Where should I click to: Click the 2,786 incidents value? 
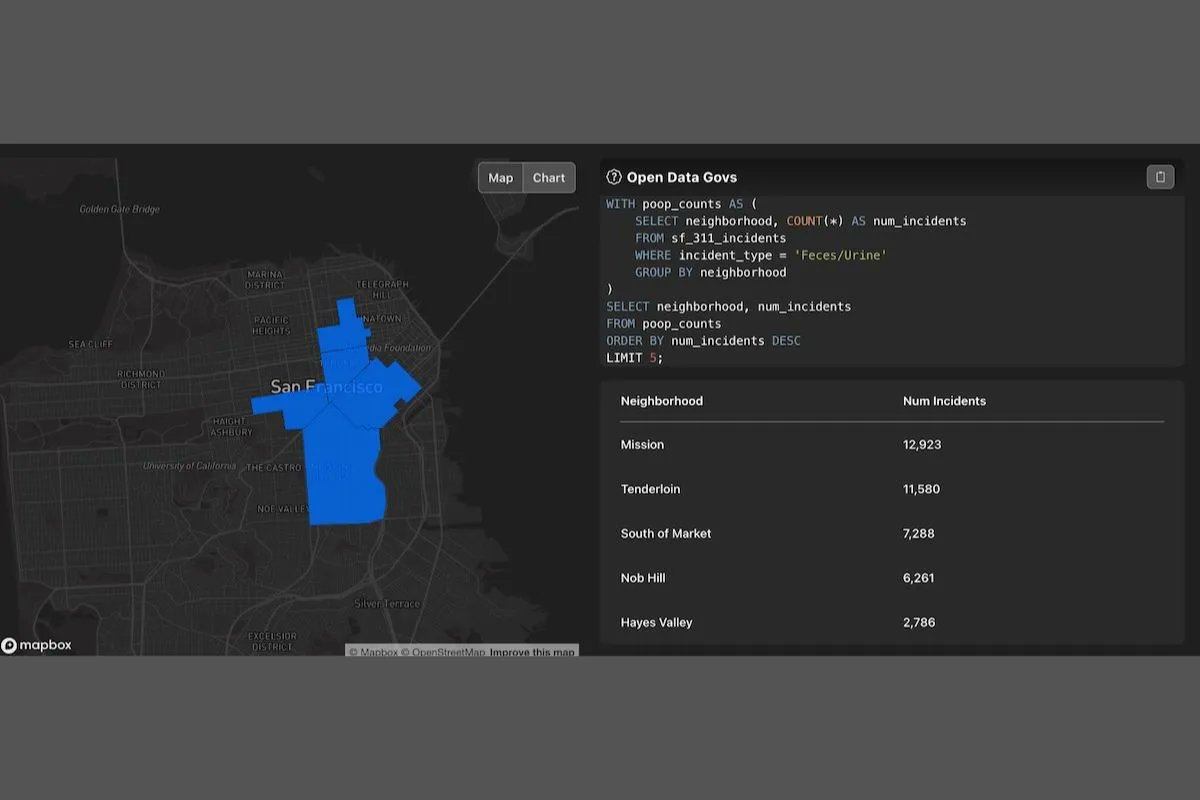coord(919,622)
